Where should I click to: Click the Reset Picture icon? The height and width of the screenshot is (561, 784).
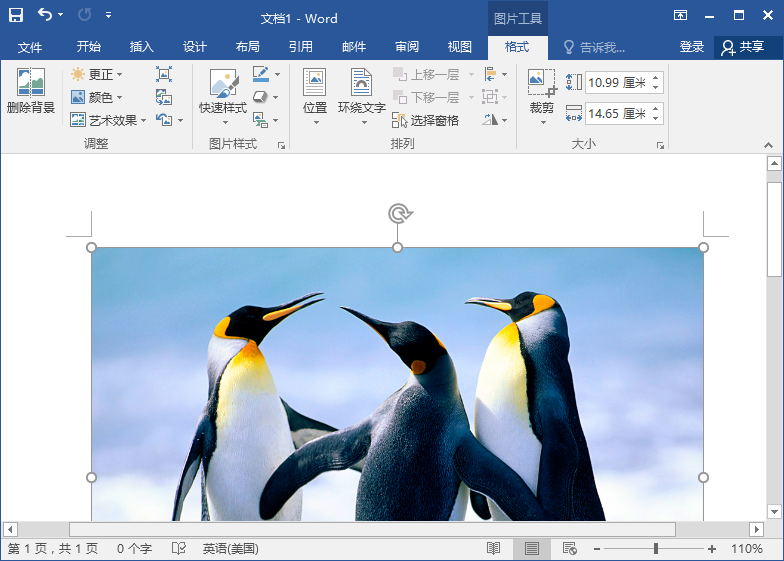pyautogui.click(x=165, y=120)
